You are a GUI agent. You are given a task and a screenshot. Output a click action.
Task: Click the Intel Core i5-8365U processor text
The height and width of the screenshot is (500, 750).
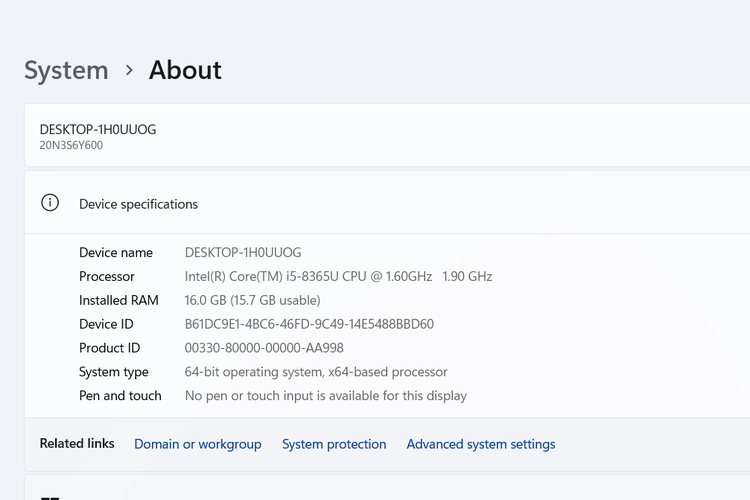[338, 276]
